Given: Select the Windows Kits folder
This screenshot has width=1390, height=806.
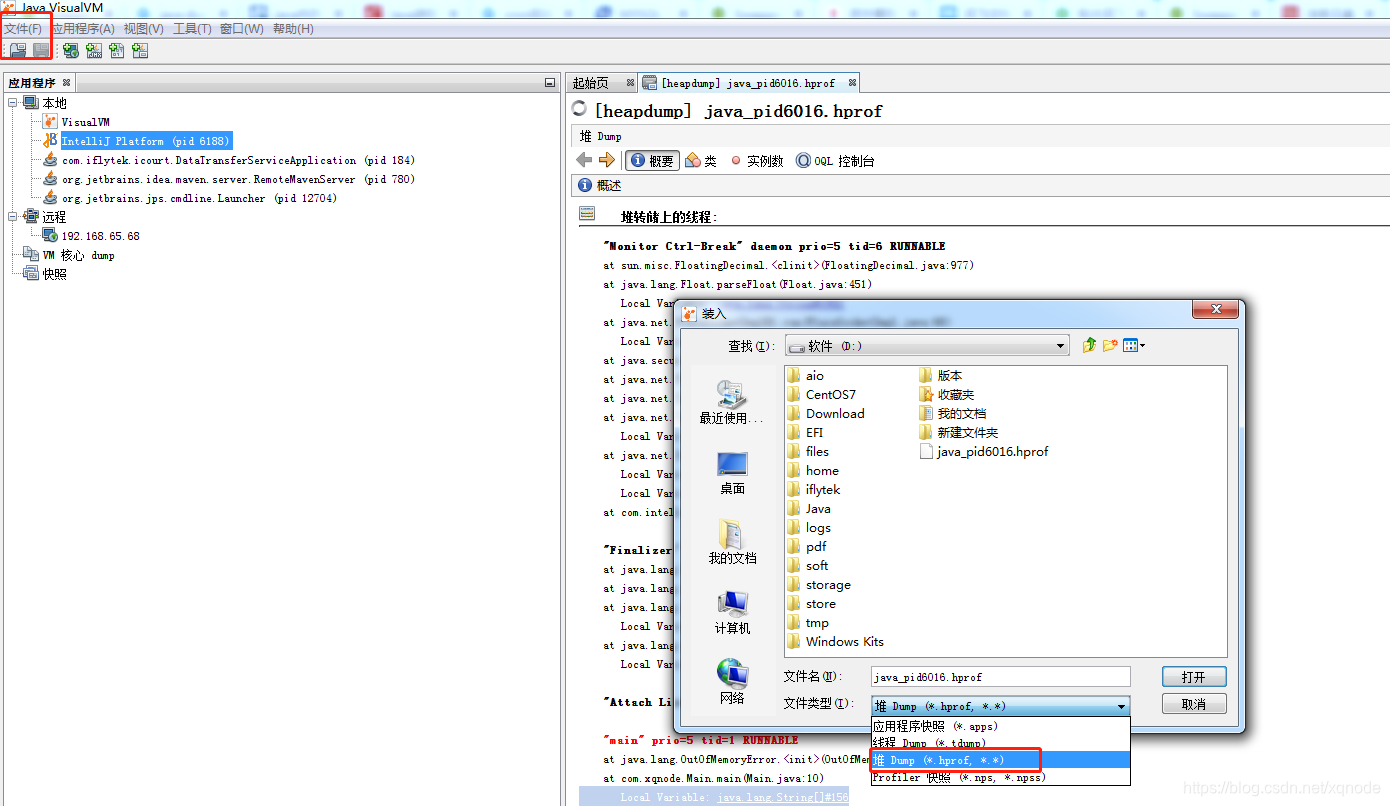Looking at the screenshot, I should tap(836, 641).
